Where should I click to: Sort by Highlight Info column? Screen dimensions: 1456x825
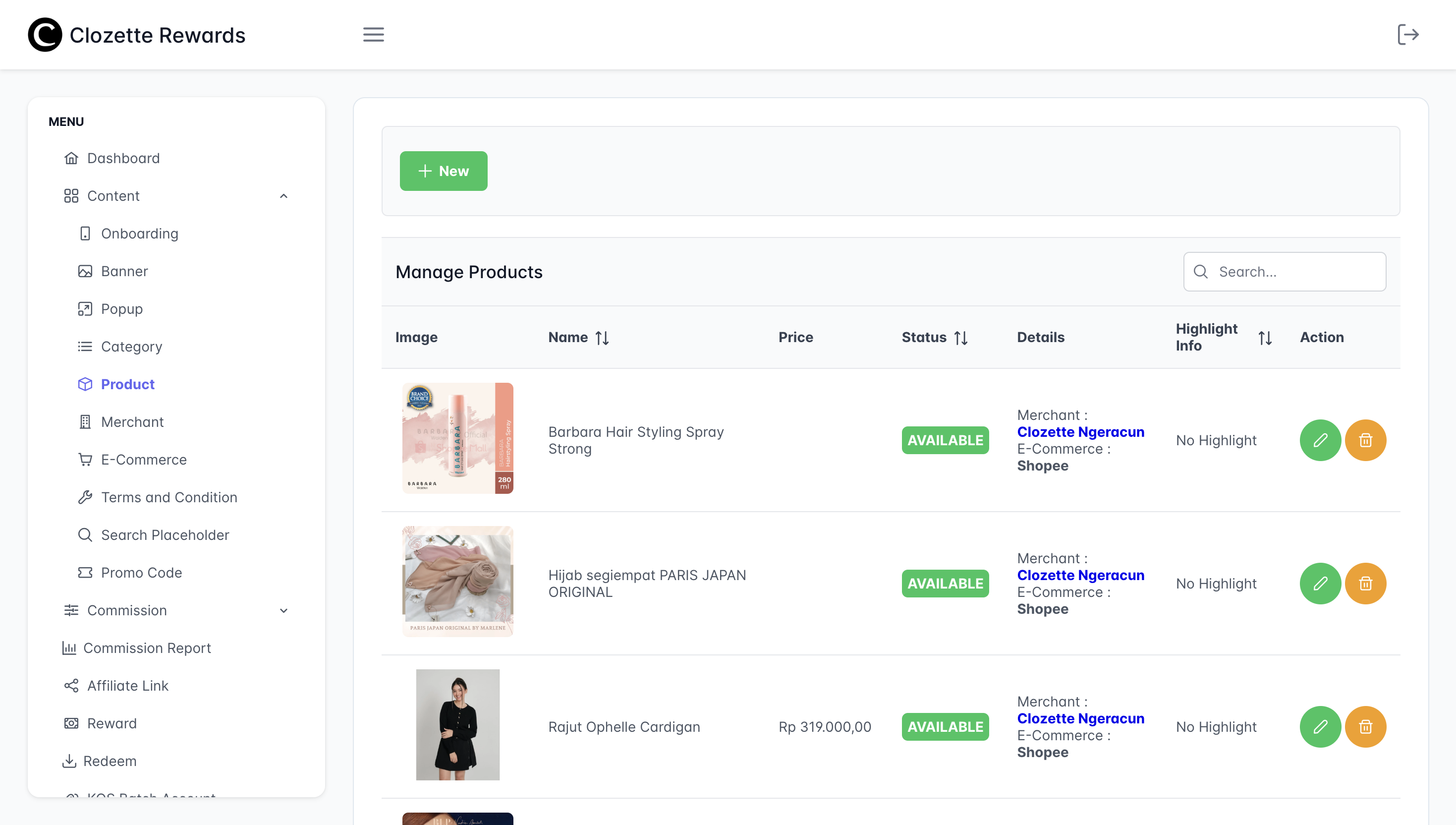tap(1265, 338)
